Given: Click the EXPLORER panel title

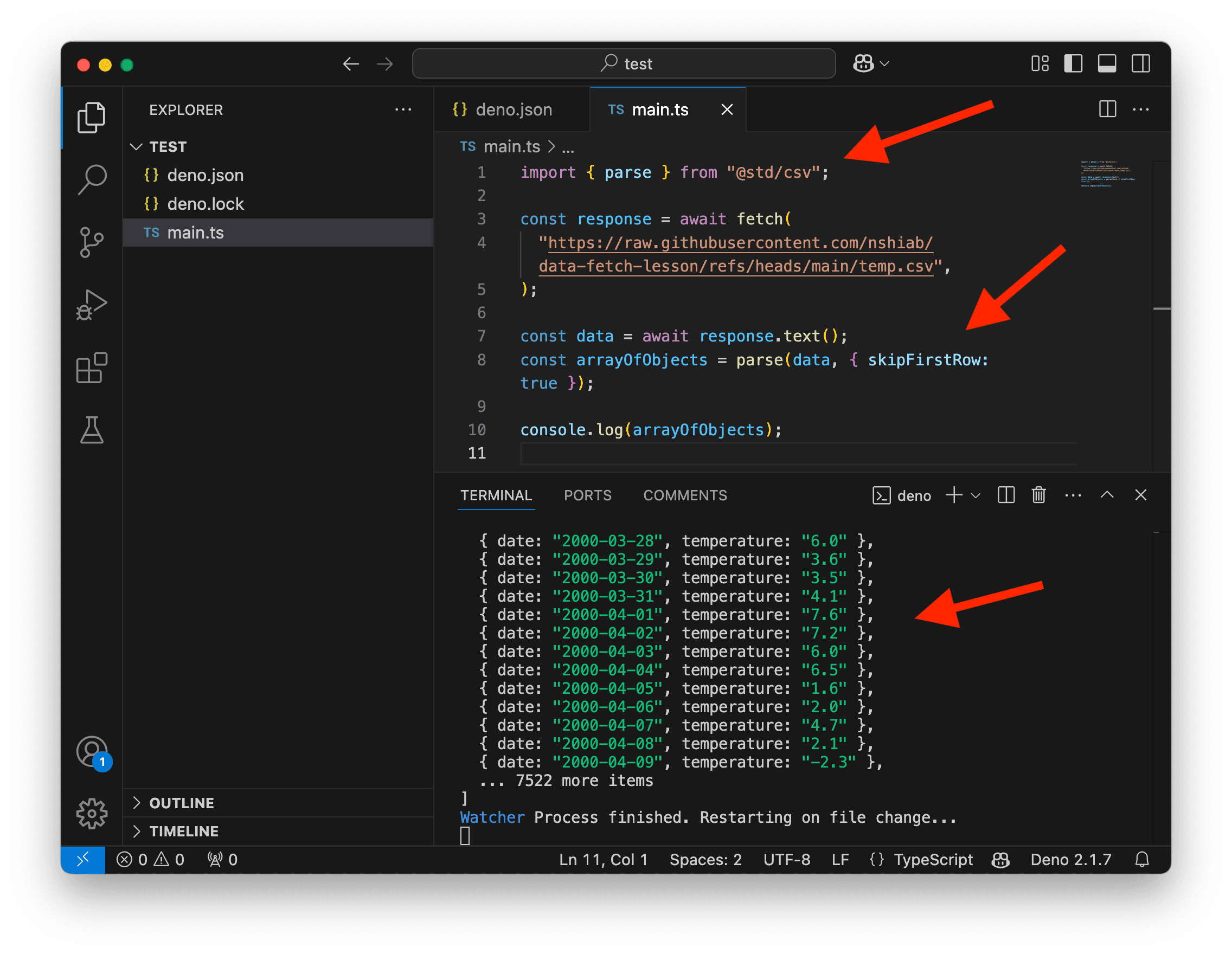Looking at the screenshot, I should (185, 109).
